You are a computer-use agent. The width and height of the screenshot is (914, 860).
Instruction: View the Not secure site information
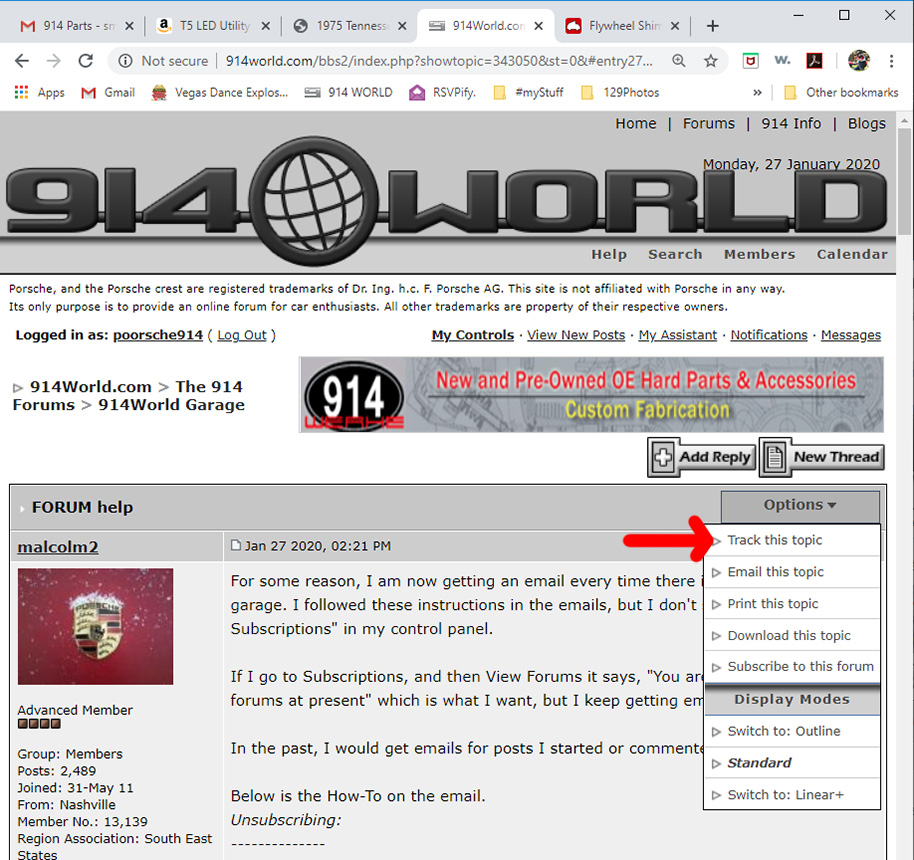(163, 61)
